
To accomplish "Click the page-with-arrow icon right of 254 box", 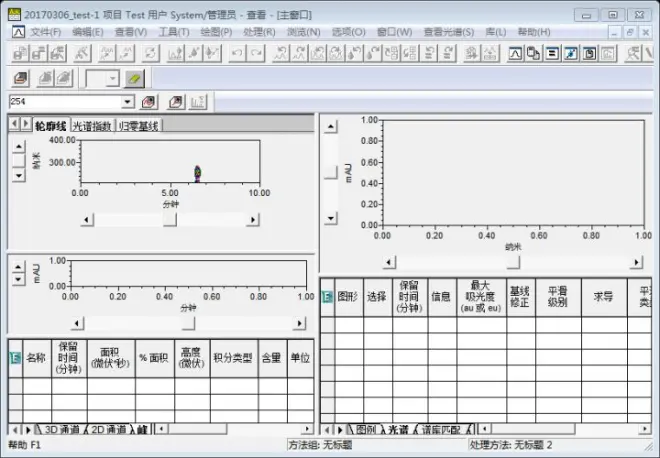I will 176,102.
